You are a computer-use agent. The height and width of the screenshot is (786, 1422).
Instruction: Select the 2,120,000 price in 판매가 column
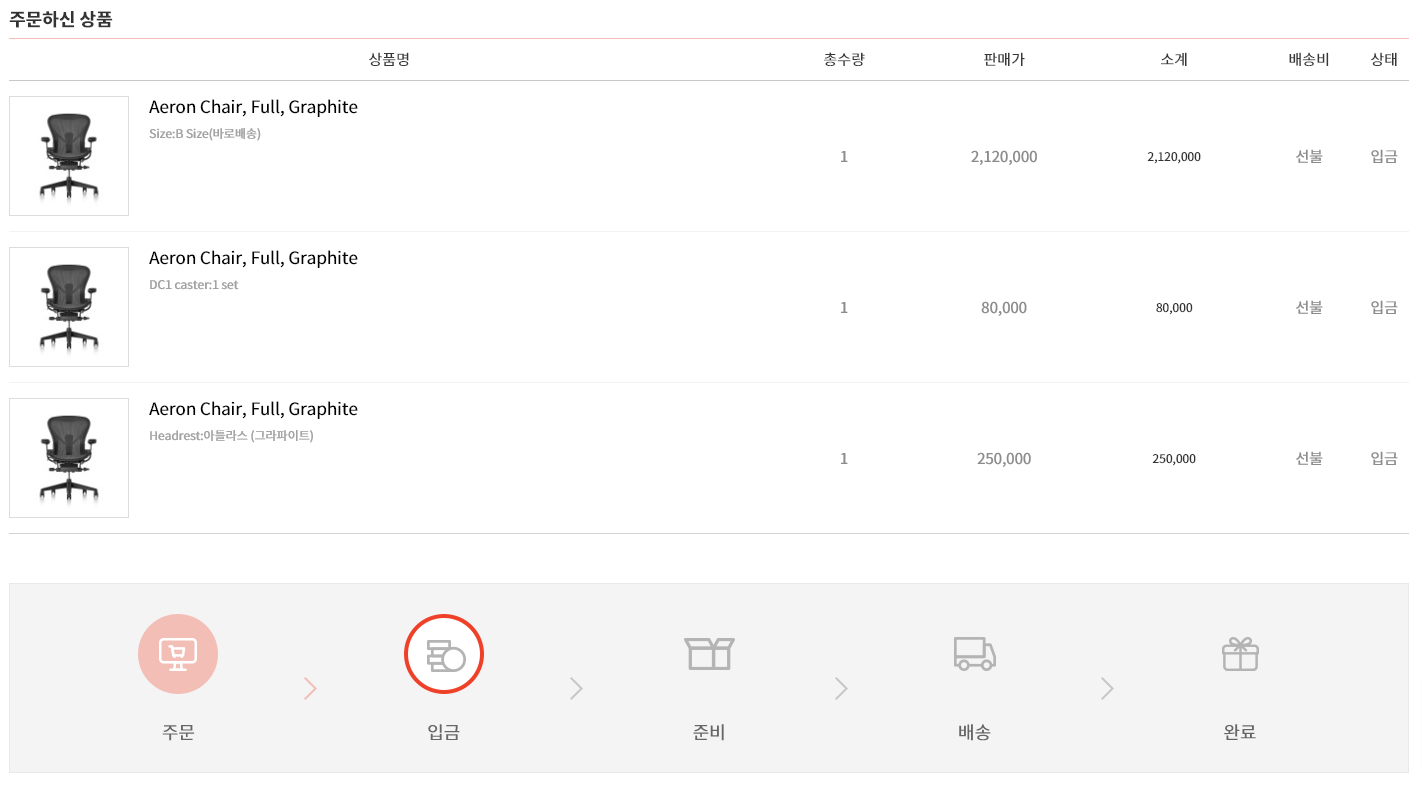[x=1004, y=157]
